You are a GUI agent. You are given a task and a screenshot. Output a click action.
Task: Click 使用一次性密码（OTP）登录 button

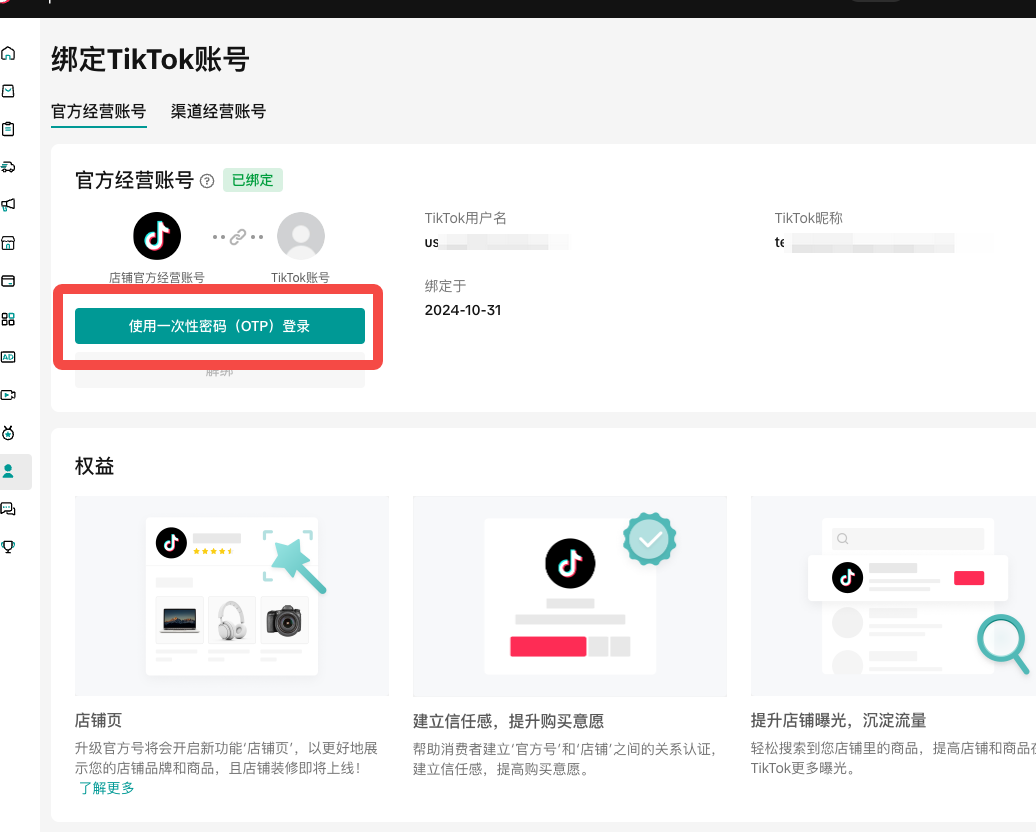point(220,326)
